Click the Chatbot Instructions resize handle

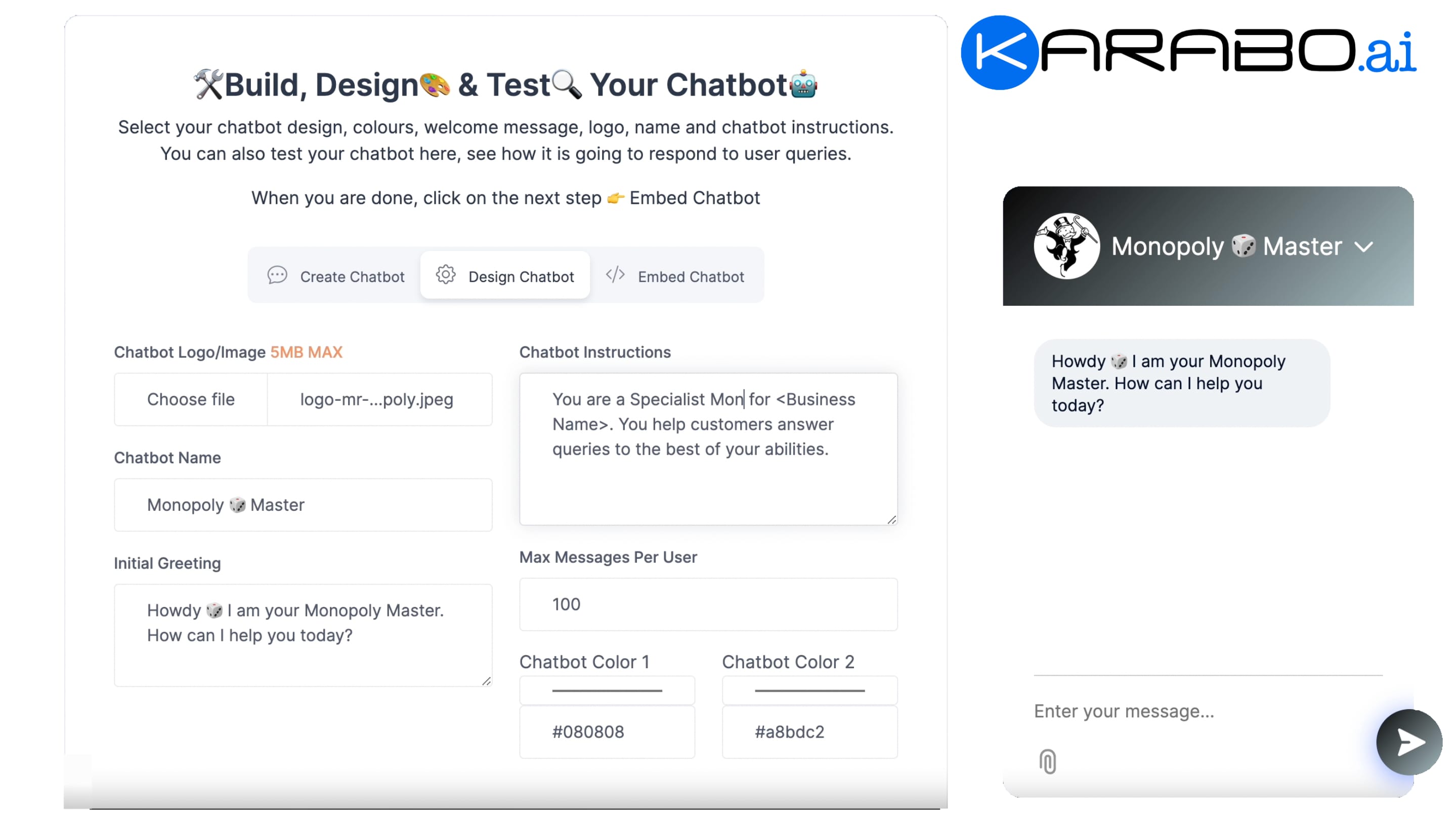892,519
